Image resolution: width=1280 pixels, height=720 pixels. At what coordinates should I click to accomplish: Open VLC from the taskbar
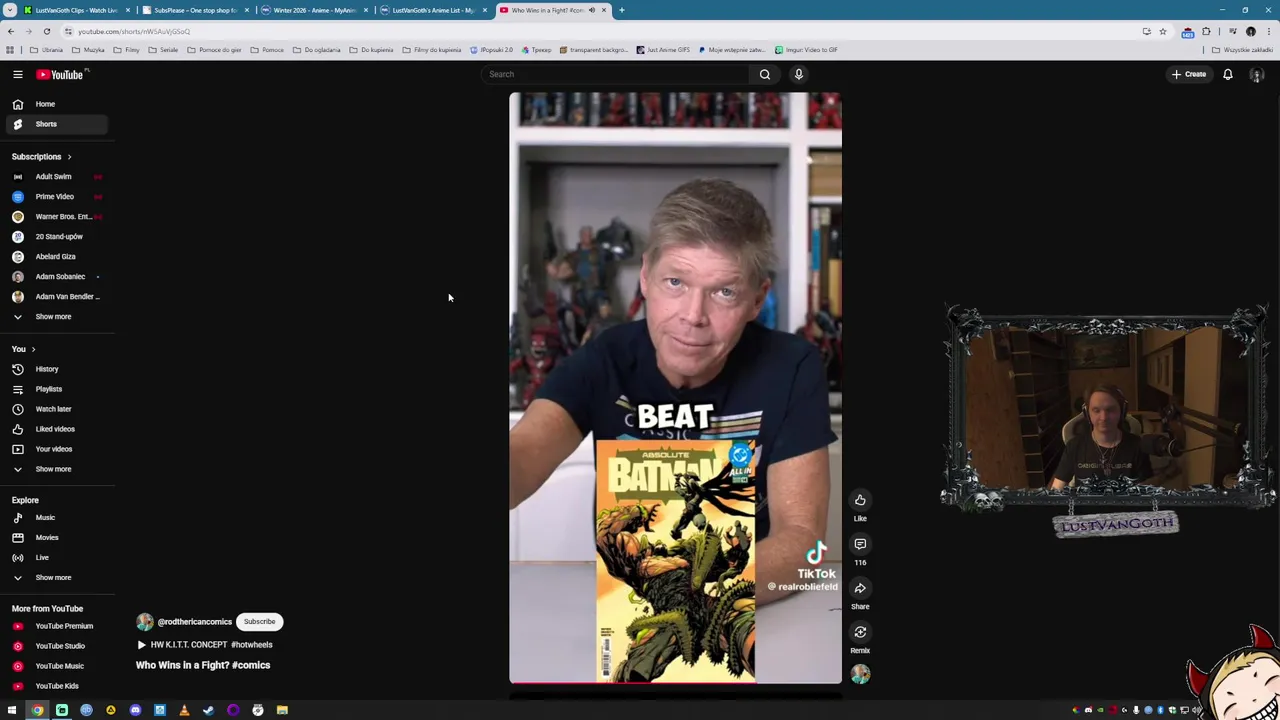(184, 710)
